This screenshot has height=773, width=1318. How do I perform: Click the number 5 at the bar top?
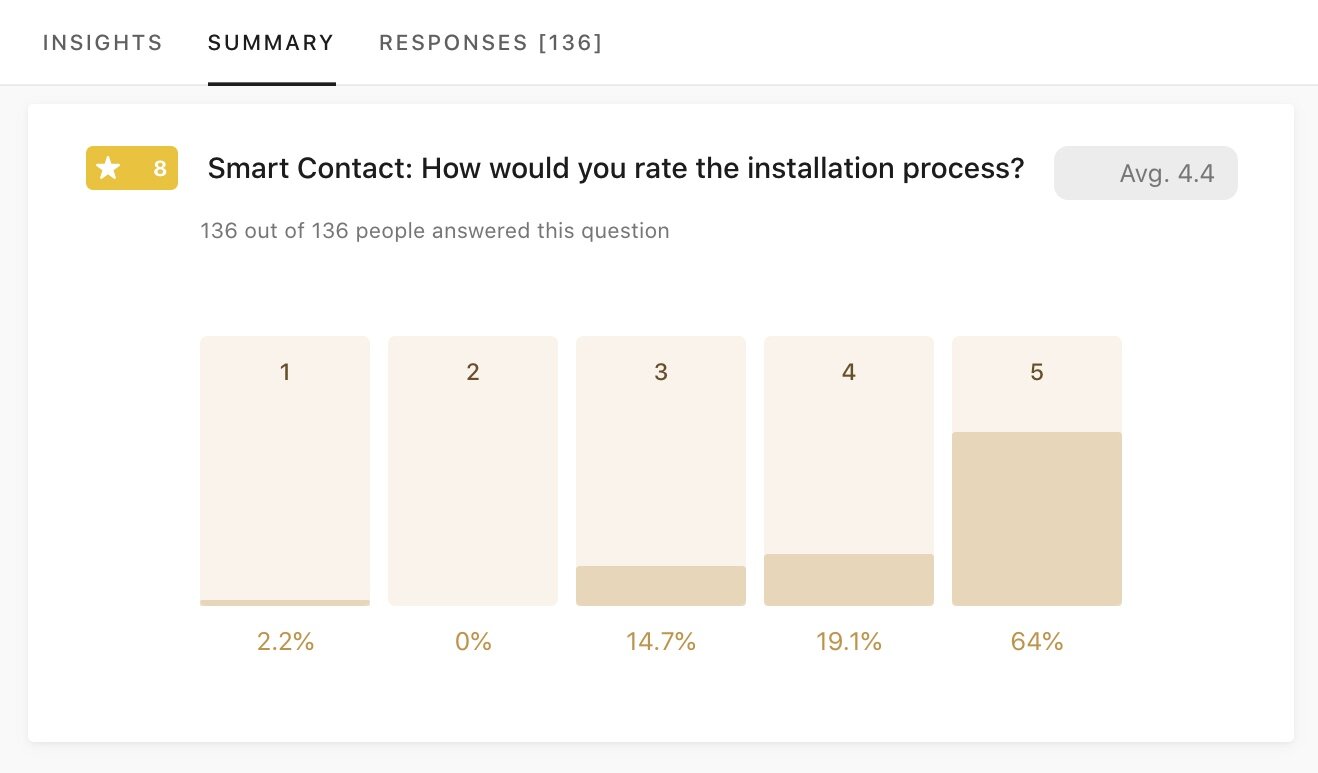[1037, 372]
